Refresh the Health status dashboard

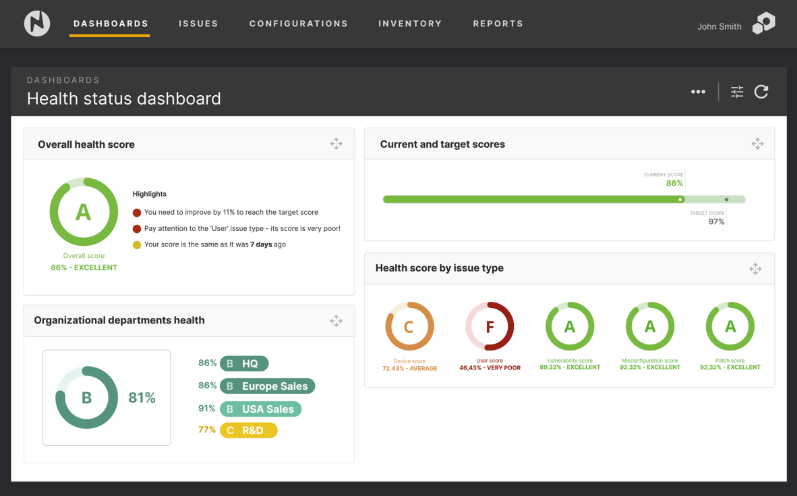pos(761,92)
